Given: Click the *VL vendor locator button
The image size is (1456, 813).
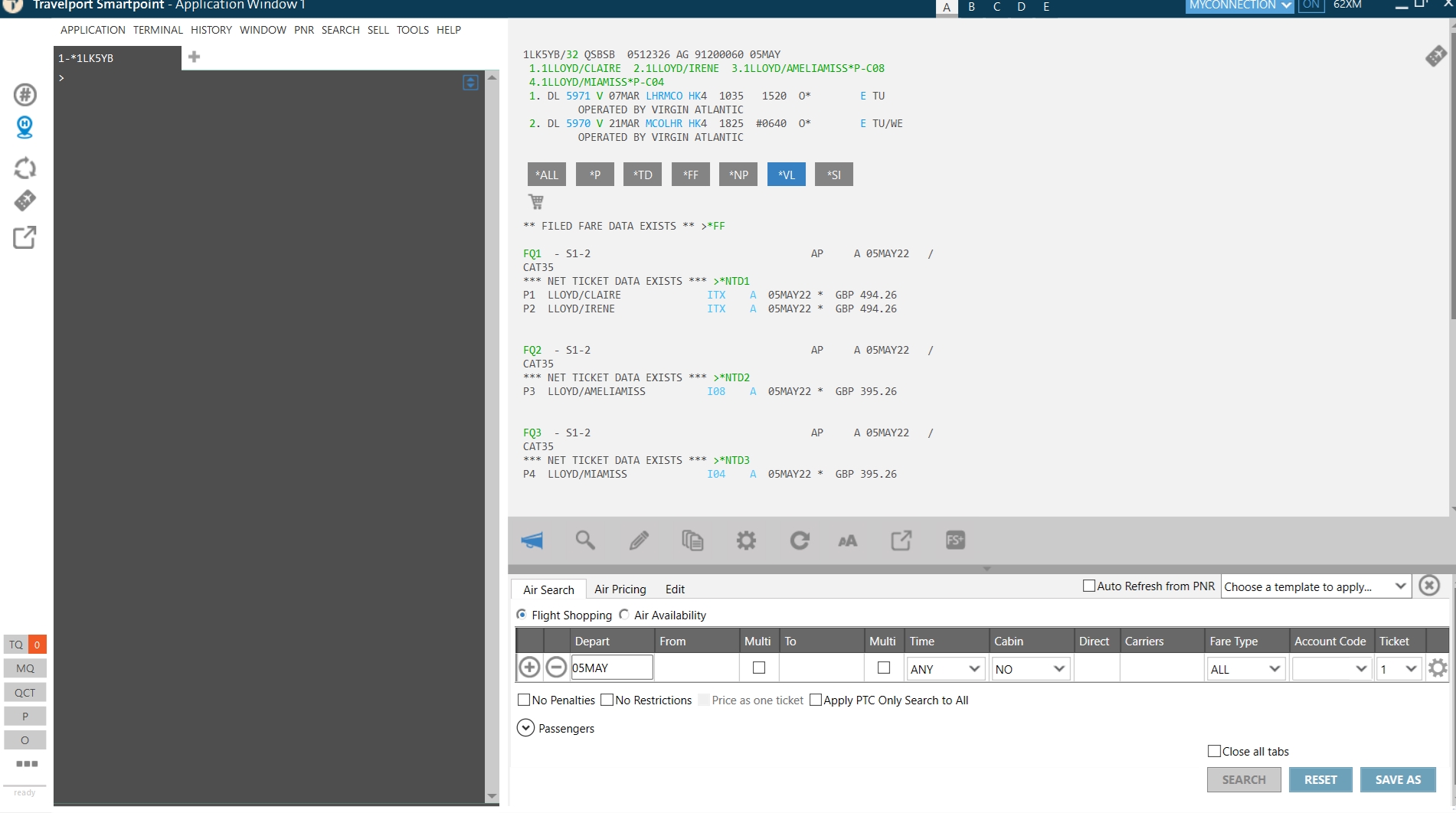Looking at the screenshot, I should pos(787,175).
